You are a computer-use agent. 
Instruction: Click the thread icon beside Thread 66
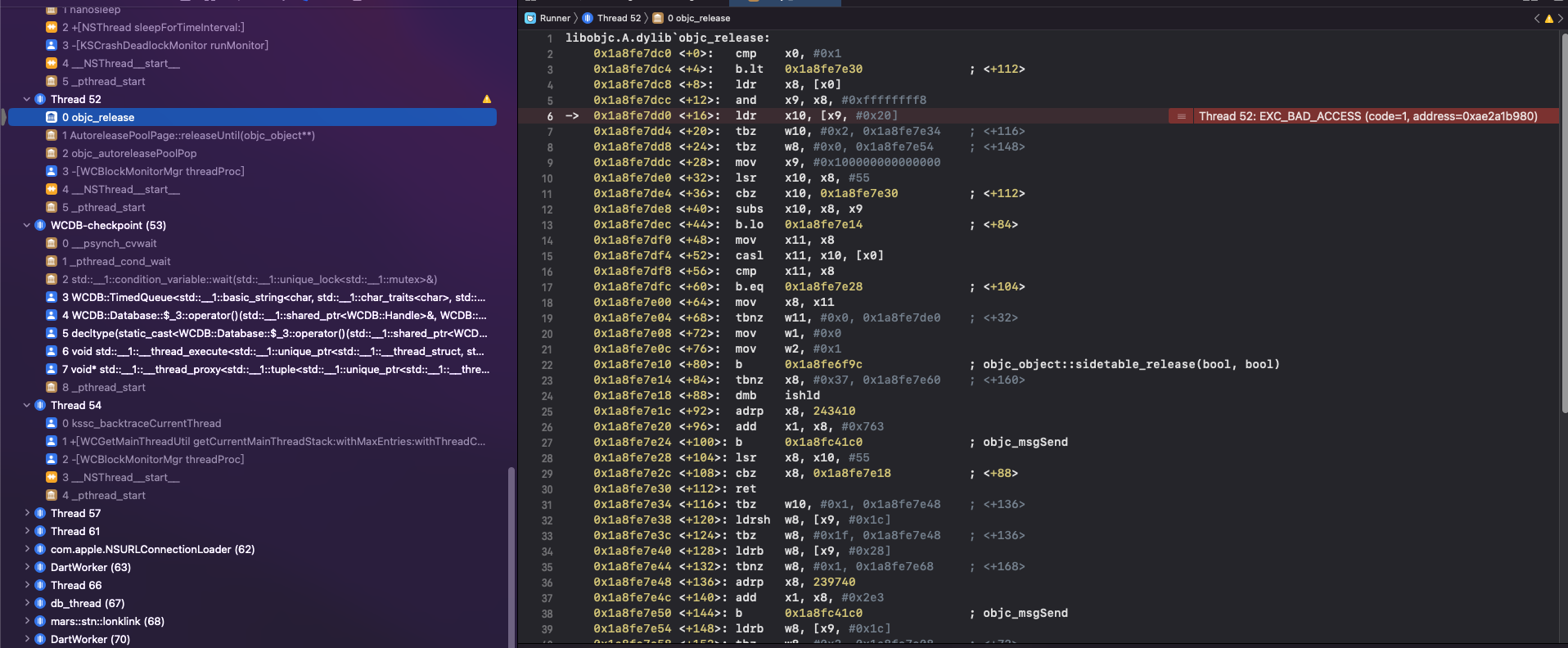pyautogui.click(x=40, y=585)
